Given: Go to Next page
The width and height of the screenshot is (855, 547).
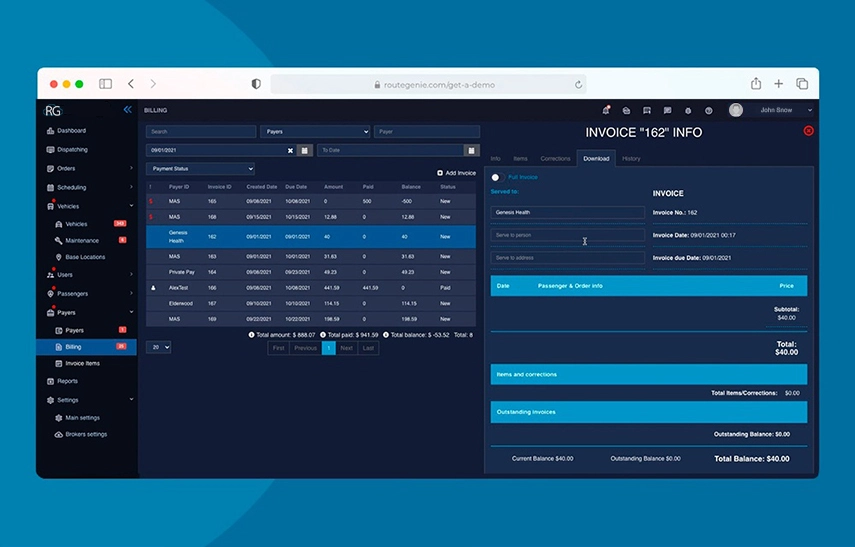Looking at the screenshot, I should 346,348.
